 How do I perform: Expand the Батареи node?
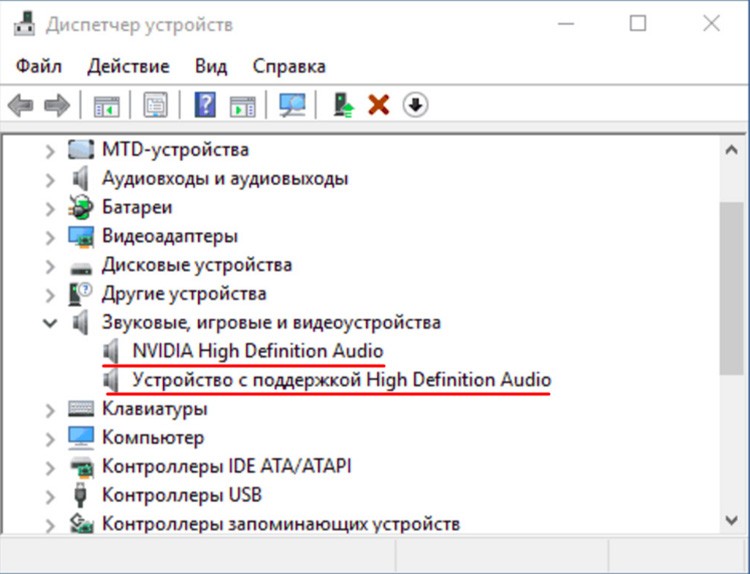pos(50,209)
